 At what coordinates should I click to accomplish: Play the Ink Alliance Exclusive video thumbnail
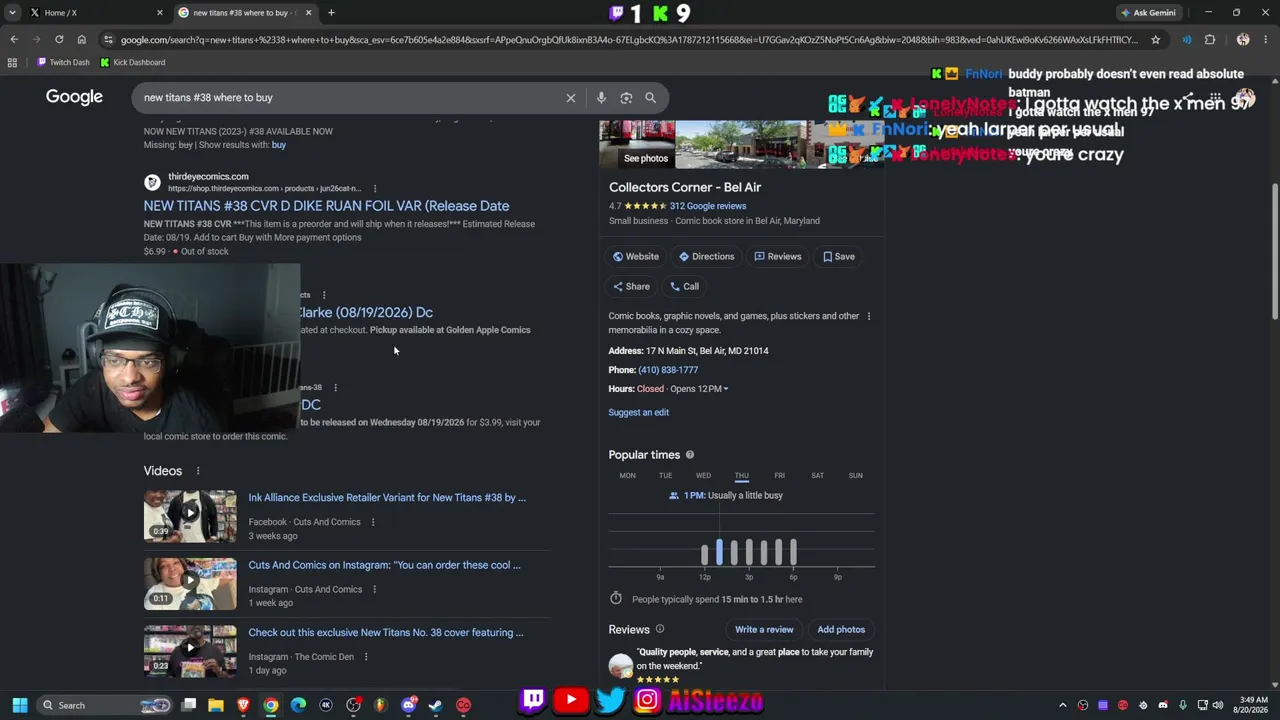click(190, 515)
